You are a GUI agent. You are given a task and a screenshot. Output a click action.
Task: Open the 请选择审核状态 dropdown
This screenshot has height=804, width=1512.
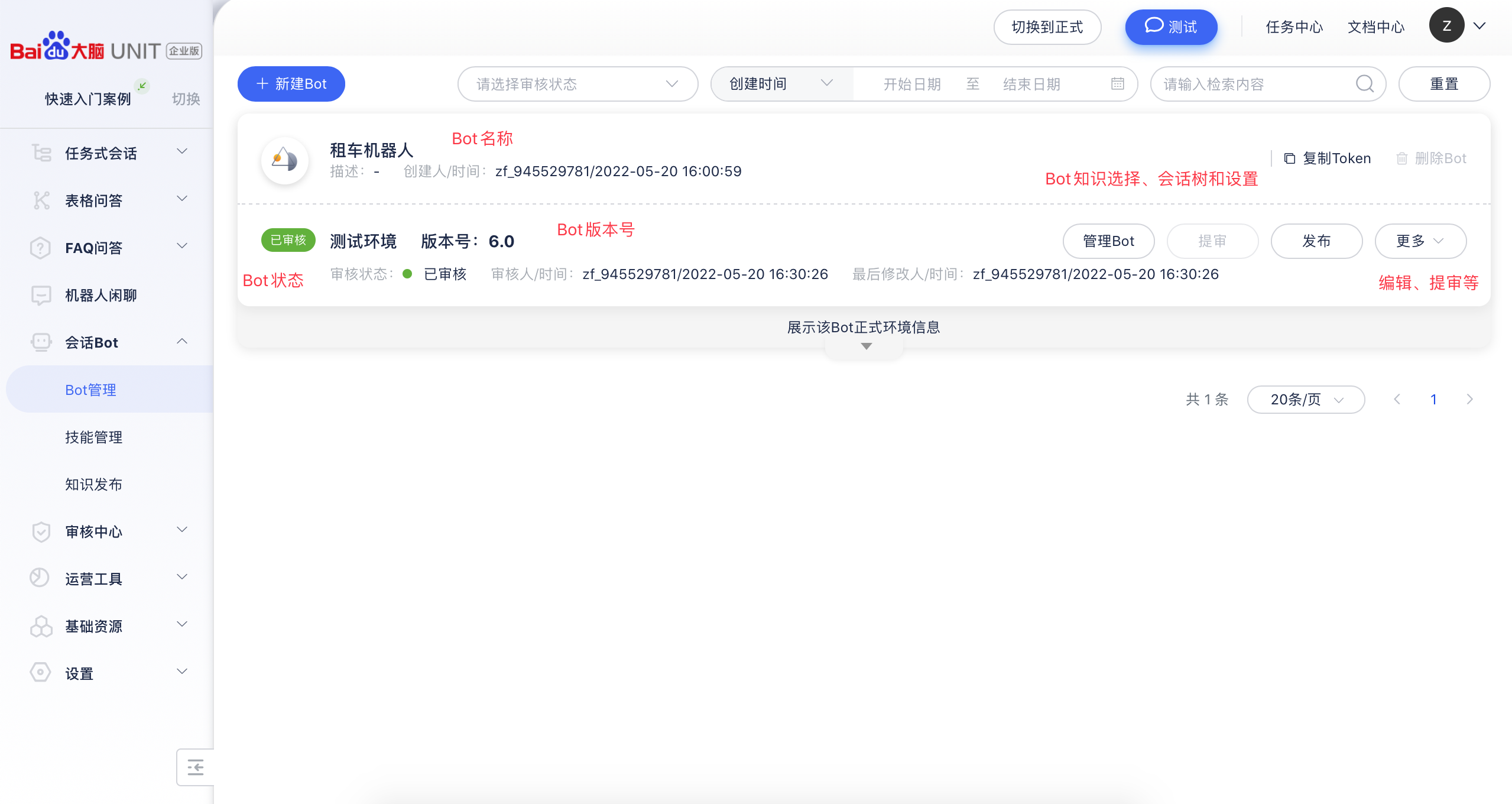577,84
